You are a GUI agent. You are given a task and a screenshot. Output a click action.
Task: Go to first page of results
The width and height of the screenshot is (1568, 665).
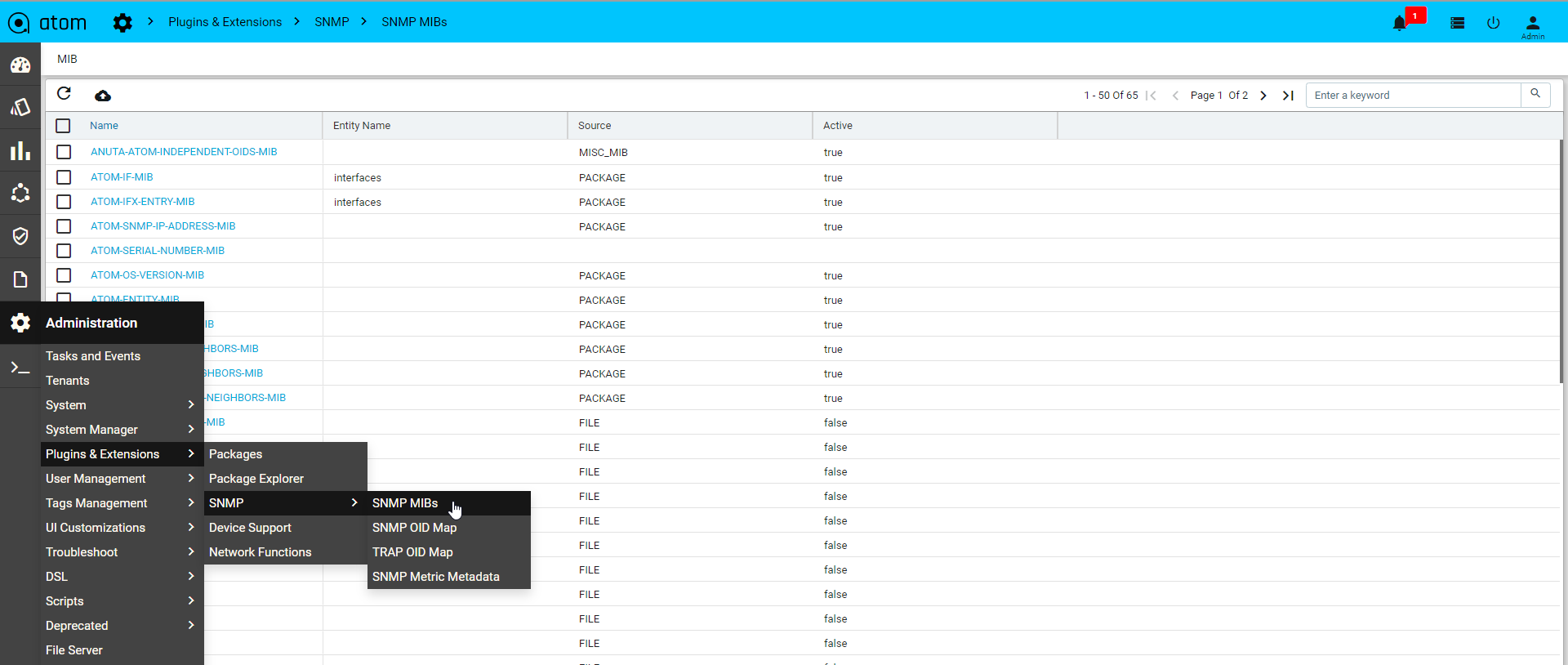(1151, 96)
